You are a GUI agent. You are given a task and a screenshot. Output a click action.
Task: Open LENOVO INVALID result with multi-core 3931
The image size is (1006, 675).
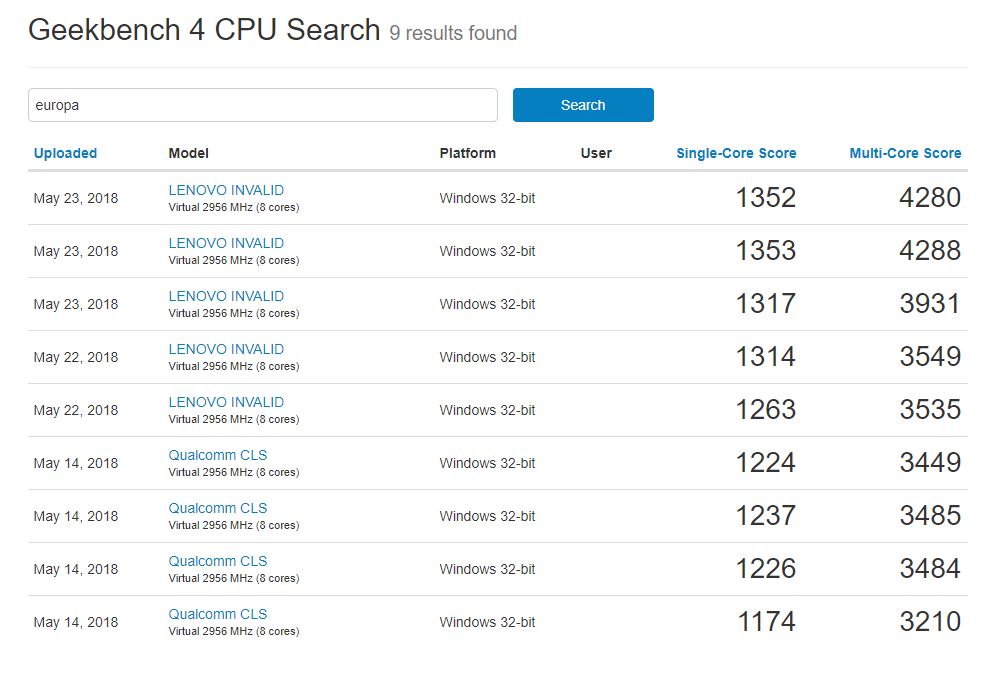click(226, 296)
